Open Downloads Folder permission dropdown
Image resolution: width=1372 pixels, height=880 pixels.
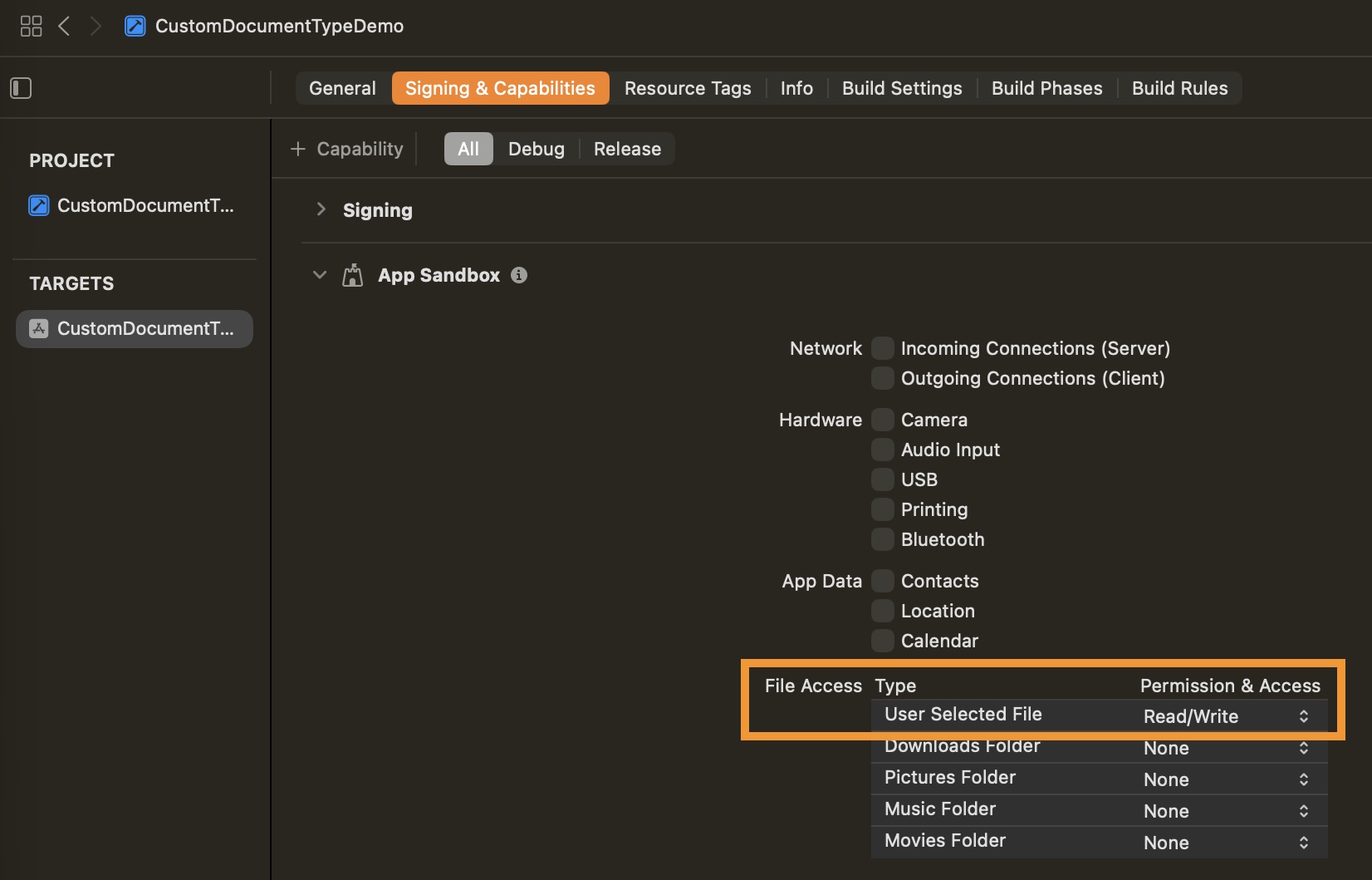[x=1227, y=748]
